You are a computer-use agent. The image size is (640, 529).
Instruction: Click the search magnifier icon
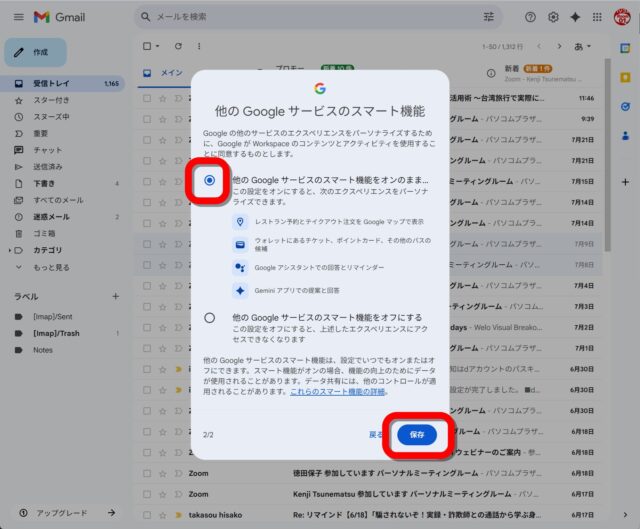[x=145, y=17]
